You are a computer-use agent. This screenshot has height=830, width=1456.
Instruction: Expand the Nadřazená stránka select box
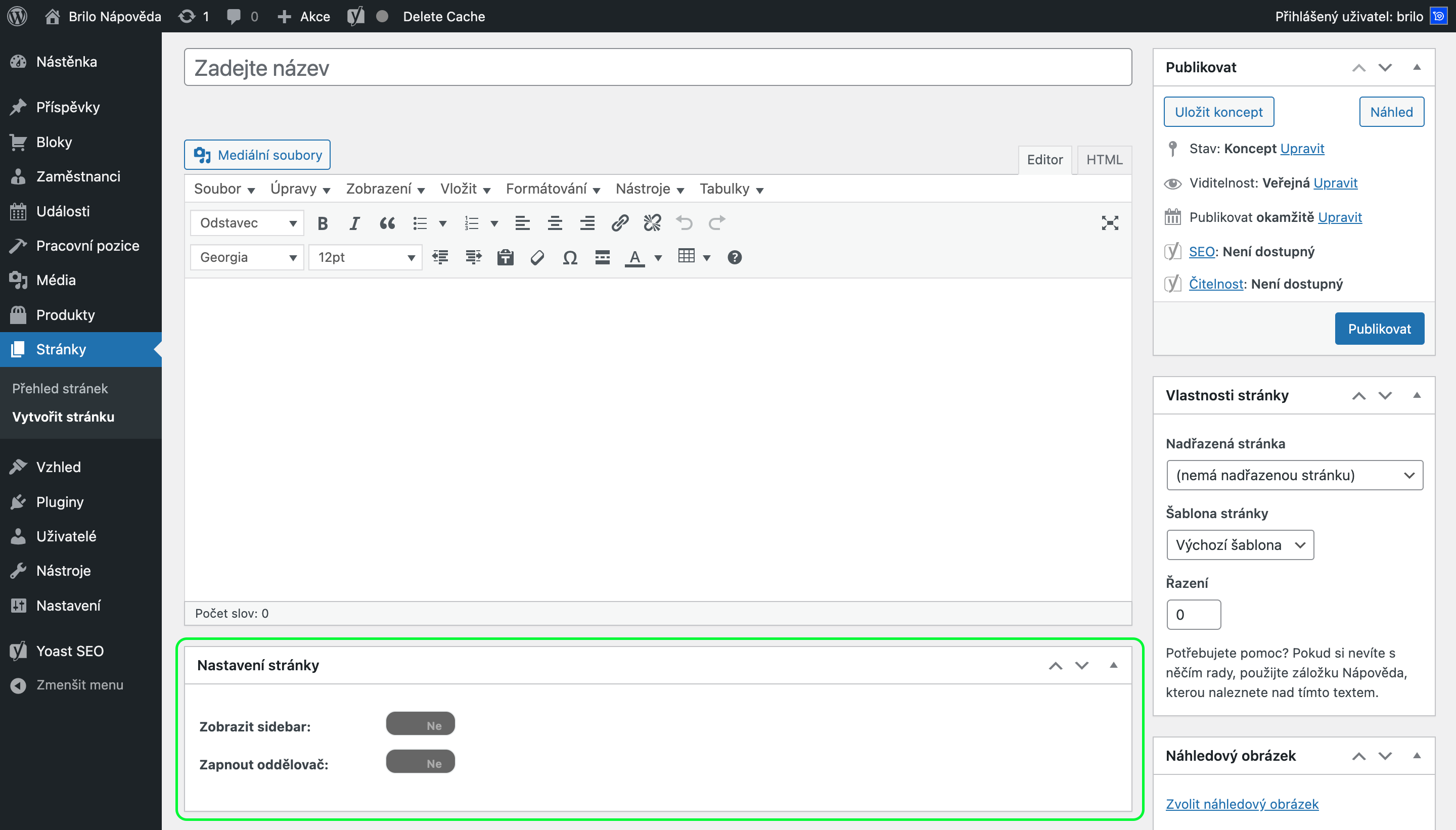1294,475
